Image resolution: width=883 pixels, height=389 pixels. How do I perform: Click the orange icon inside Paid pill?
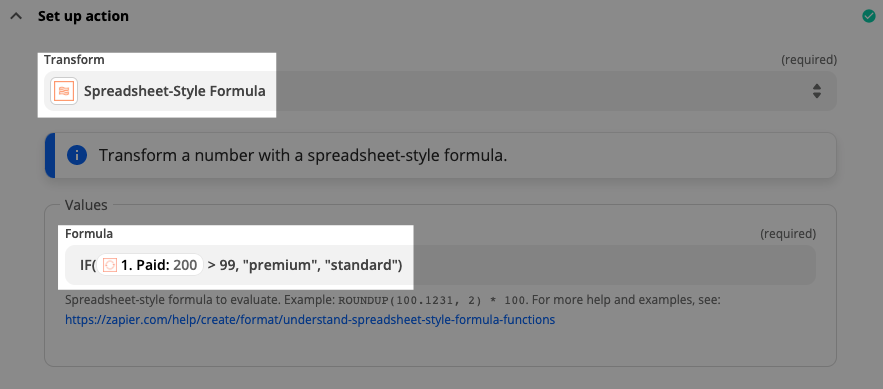pyautogui.click(x=110, y=265)
